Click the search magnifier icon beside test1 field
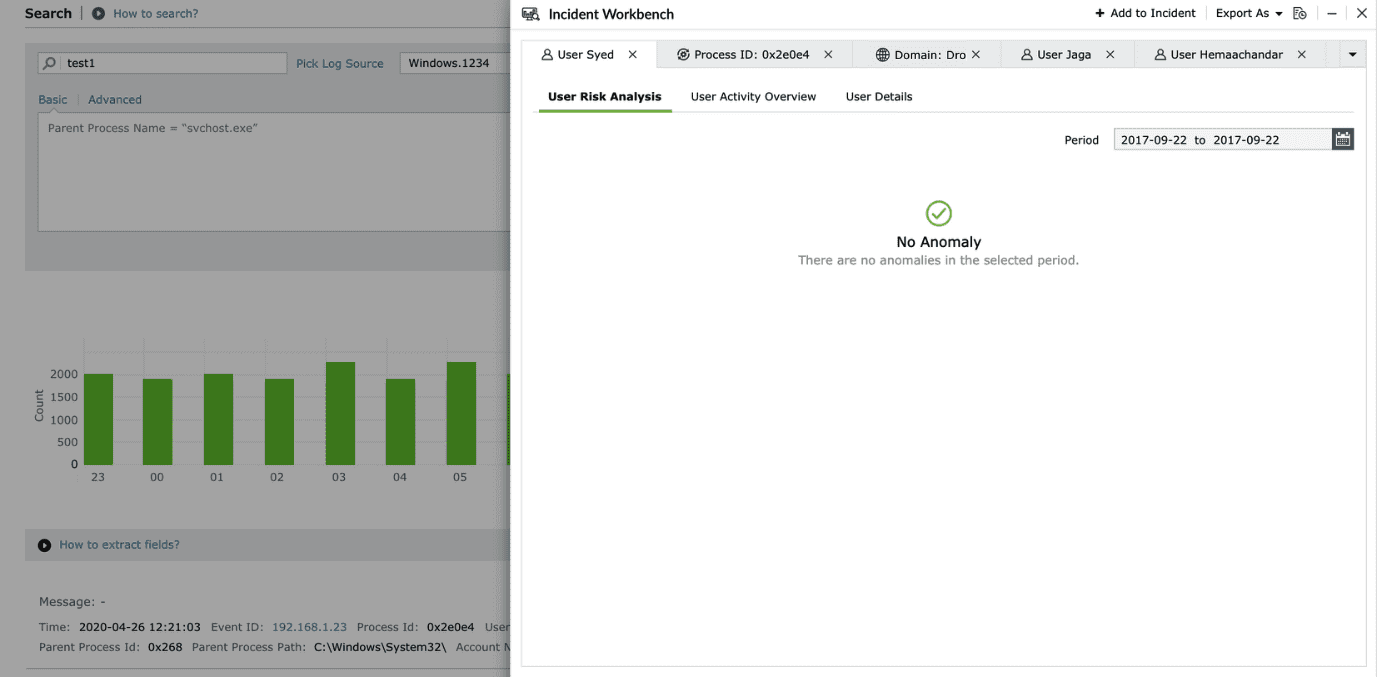Screen dimensions: 1377x677 pos(49,62)
